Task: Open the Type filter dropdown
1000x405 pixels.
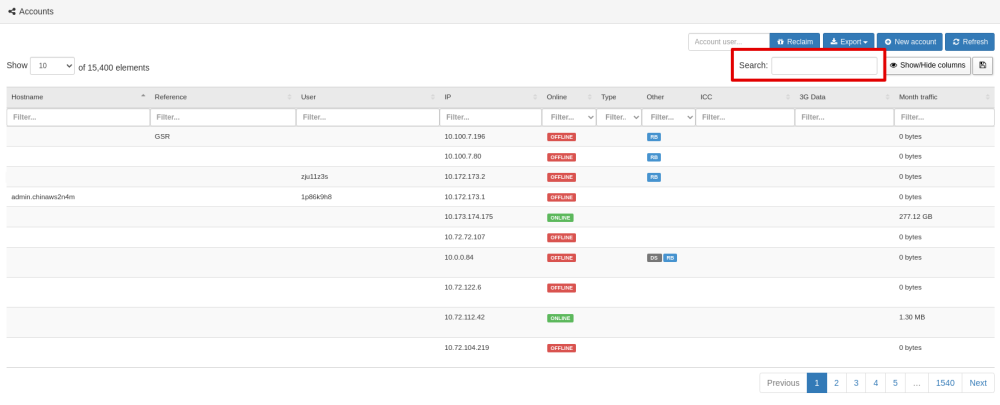Action: [x=619, y=117]
